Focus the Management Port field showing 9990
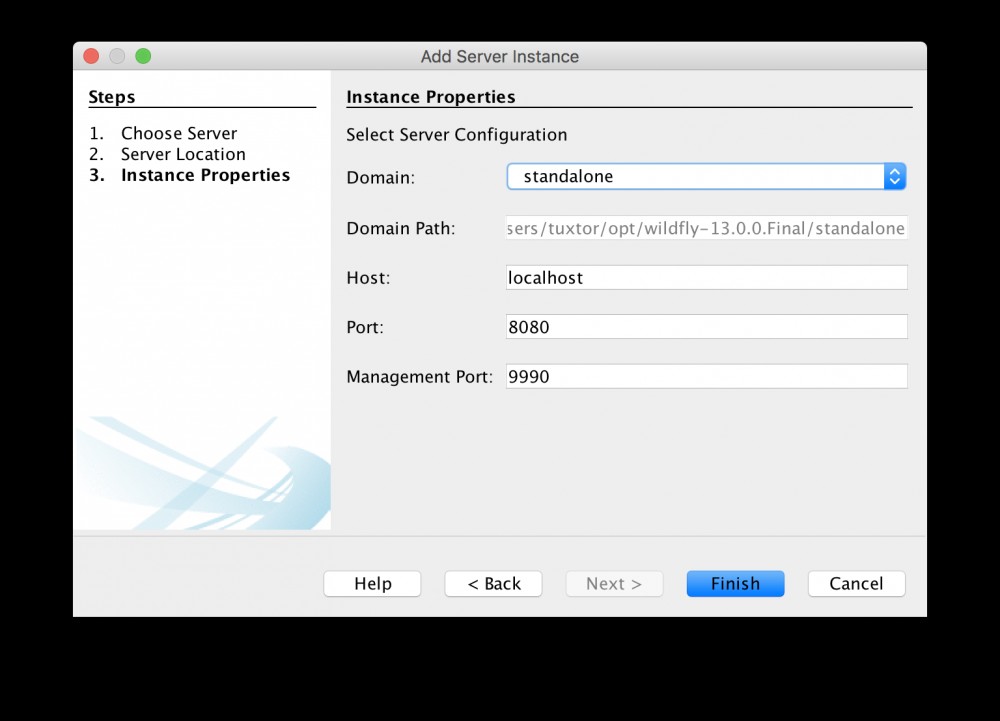 tap(706, 375)
